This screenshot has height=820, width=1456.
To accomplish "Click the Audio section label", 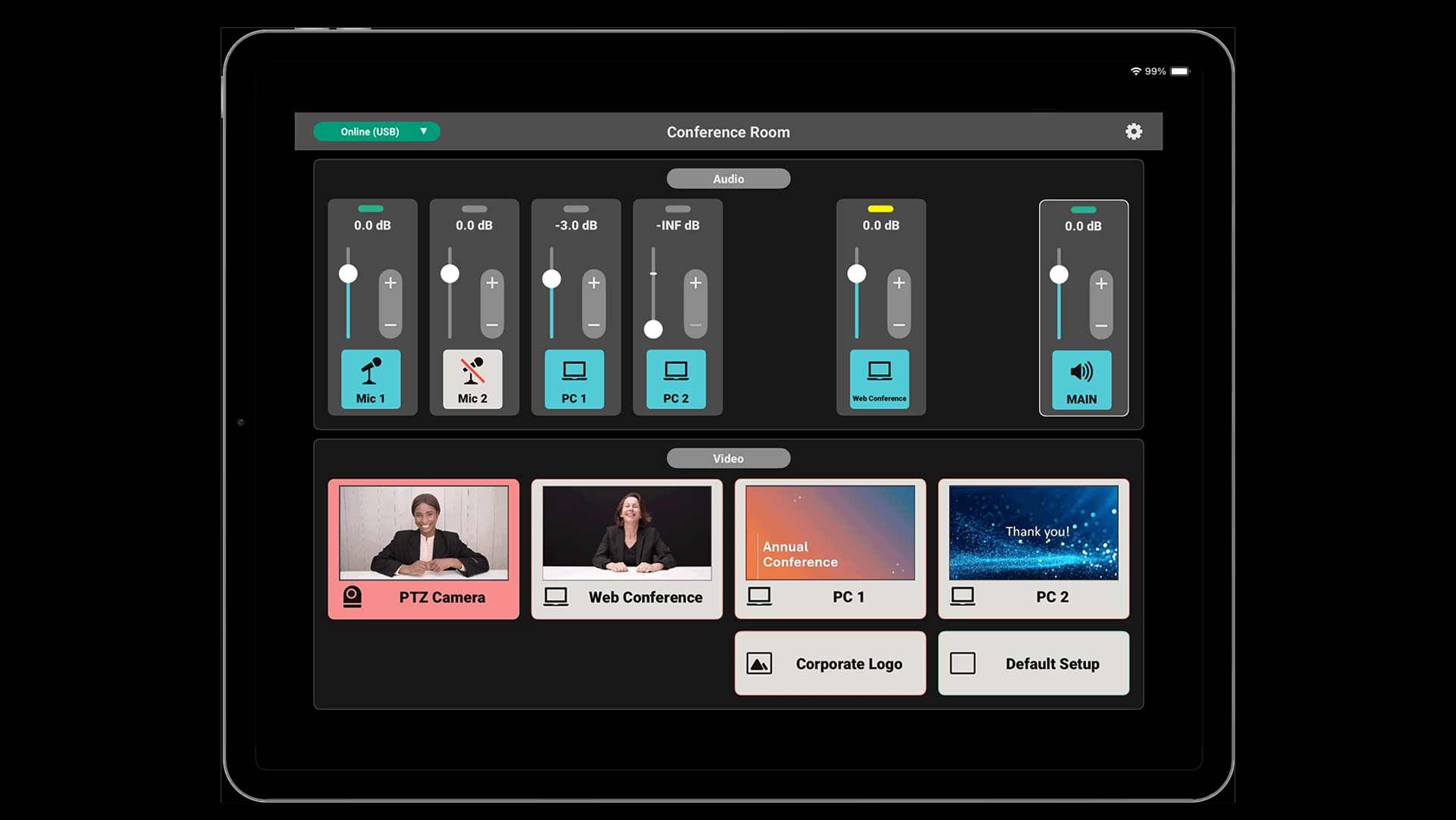I will [728, 178].
